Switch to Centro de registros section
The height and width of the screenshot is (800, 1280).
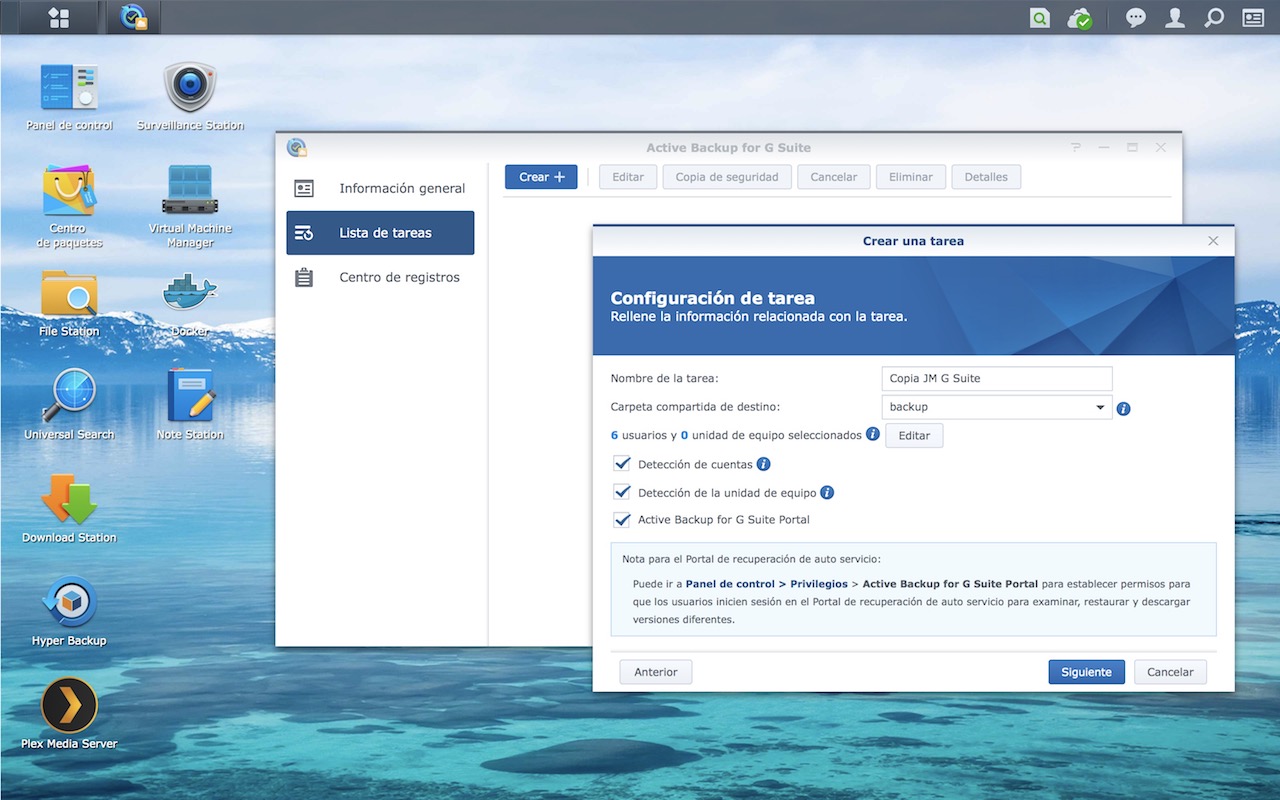tap(380, 277)
